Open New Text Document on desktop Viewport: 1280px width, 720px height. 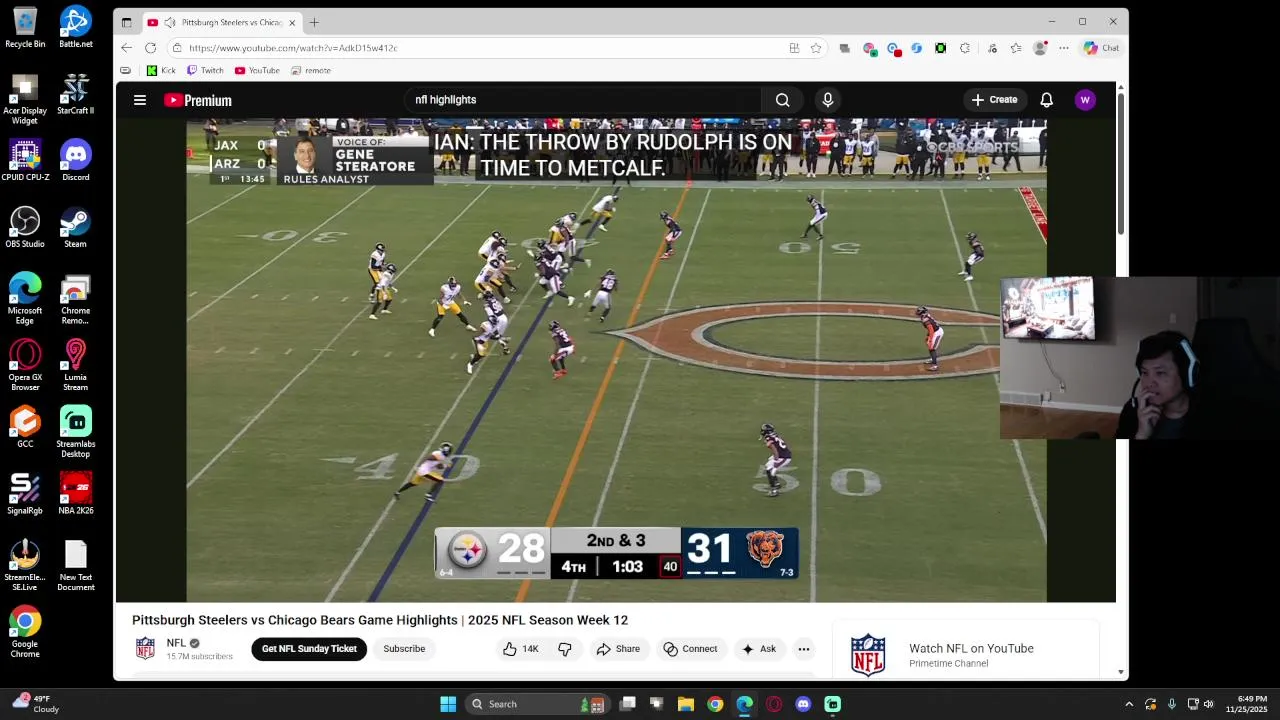coord(75,566)
